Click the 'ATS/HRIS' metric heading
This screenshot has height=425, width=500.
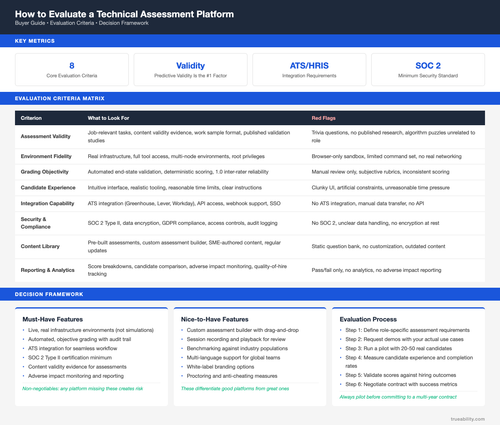click(309, 65)
